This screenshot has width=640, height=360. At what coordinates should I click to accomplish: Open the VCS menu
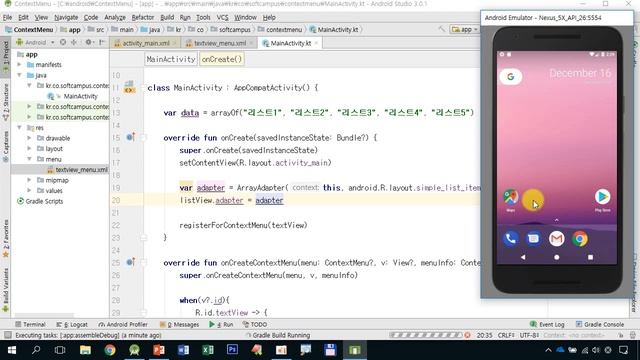coord(222,17)
